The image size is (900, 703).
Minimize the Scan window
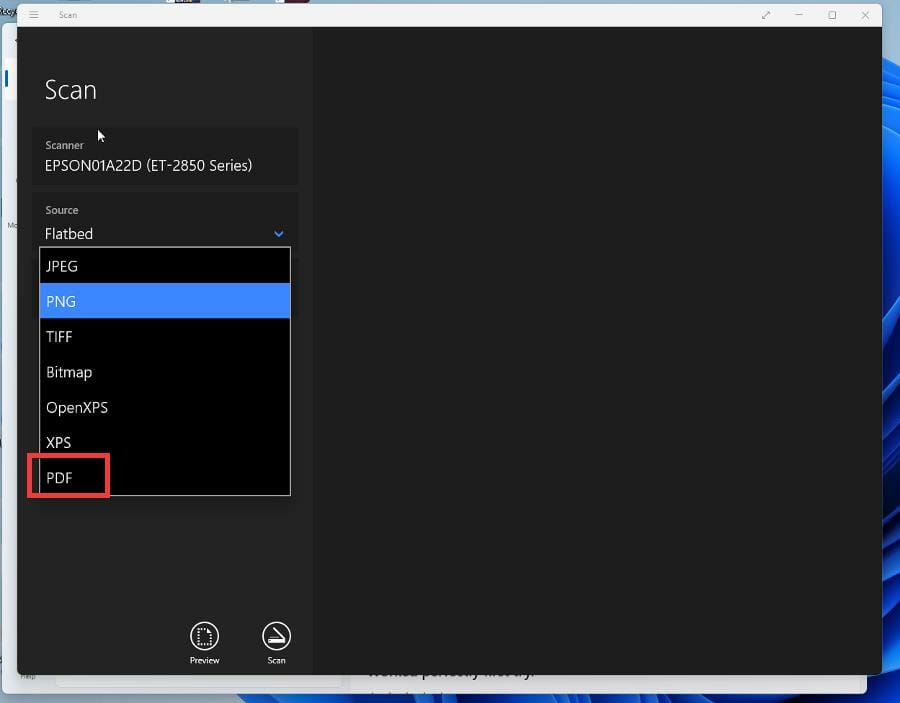798,15
